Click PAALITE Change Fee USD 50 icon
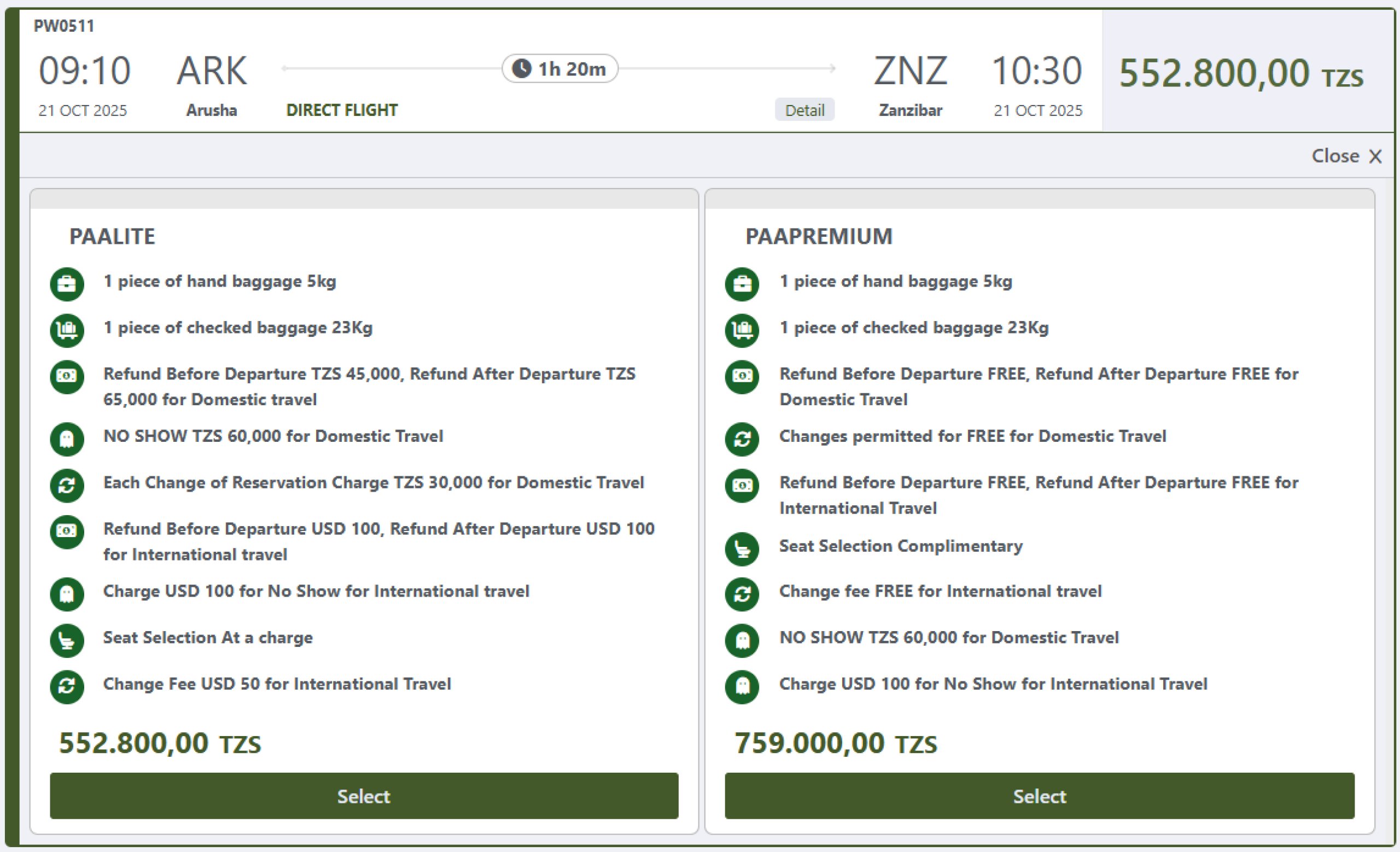The image size is (1400, 852). coord(67,687)
